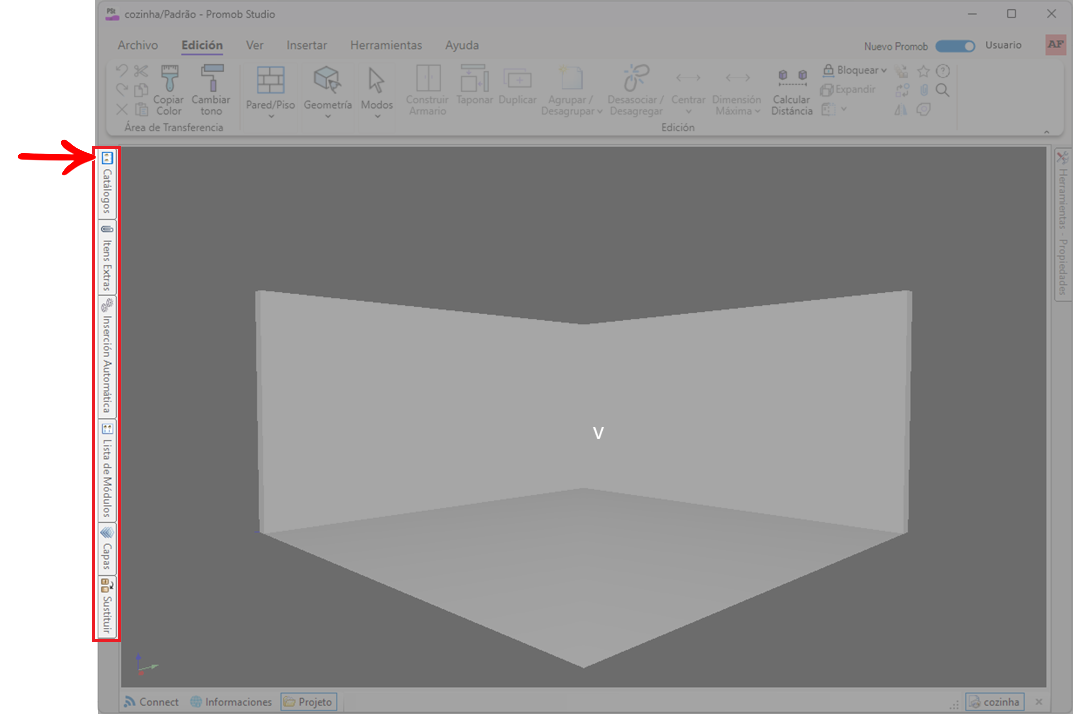
Task: Open the Herramientas tab
Action: 386,45
